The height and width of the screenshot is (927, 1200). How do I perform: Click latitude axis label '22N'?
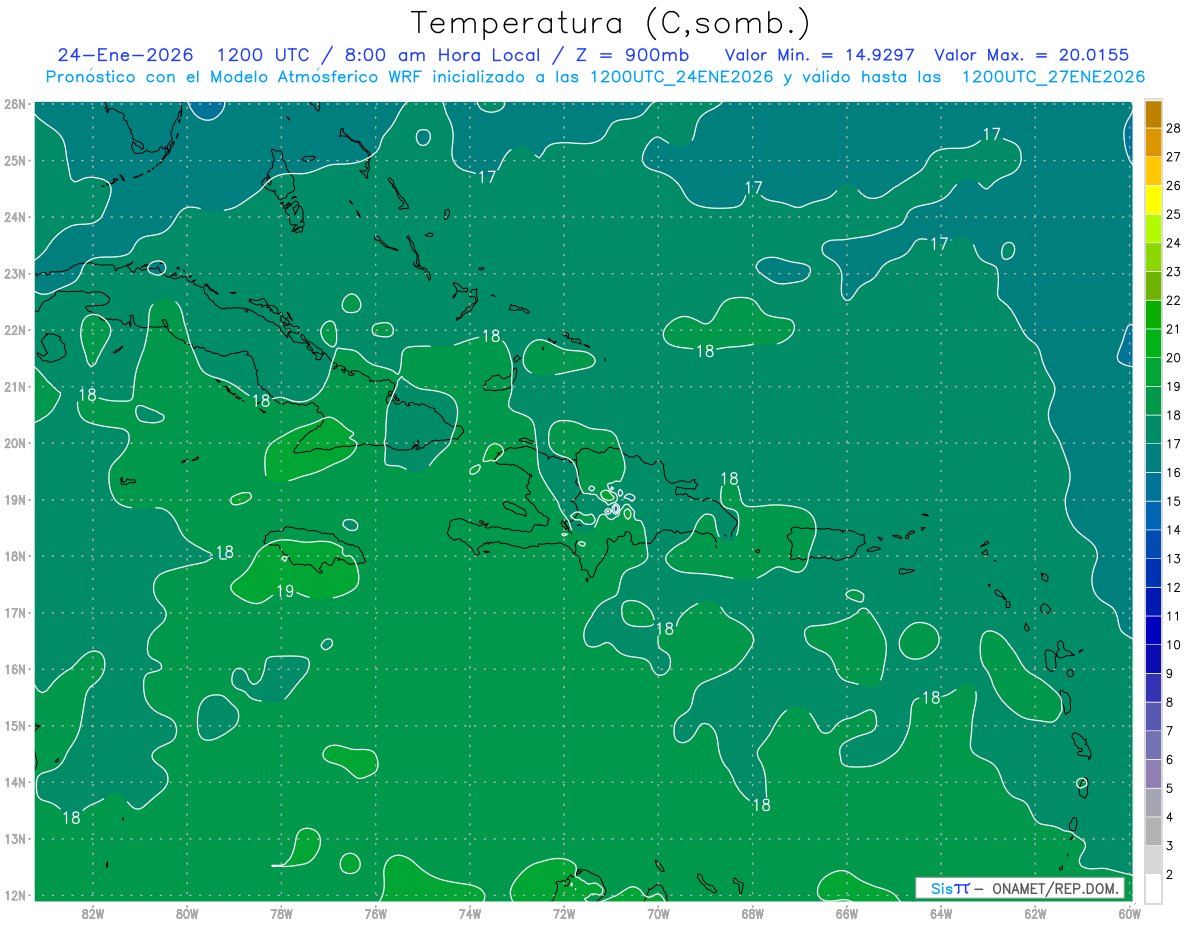(x=14, y=330)
